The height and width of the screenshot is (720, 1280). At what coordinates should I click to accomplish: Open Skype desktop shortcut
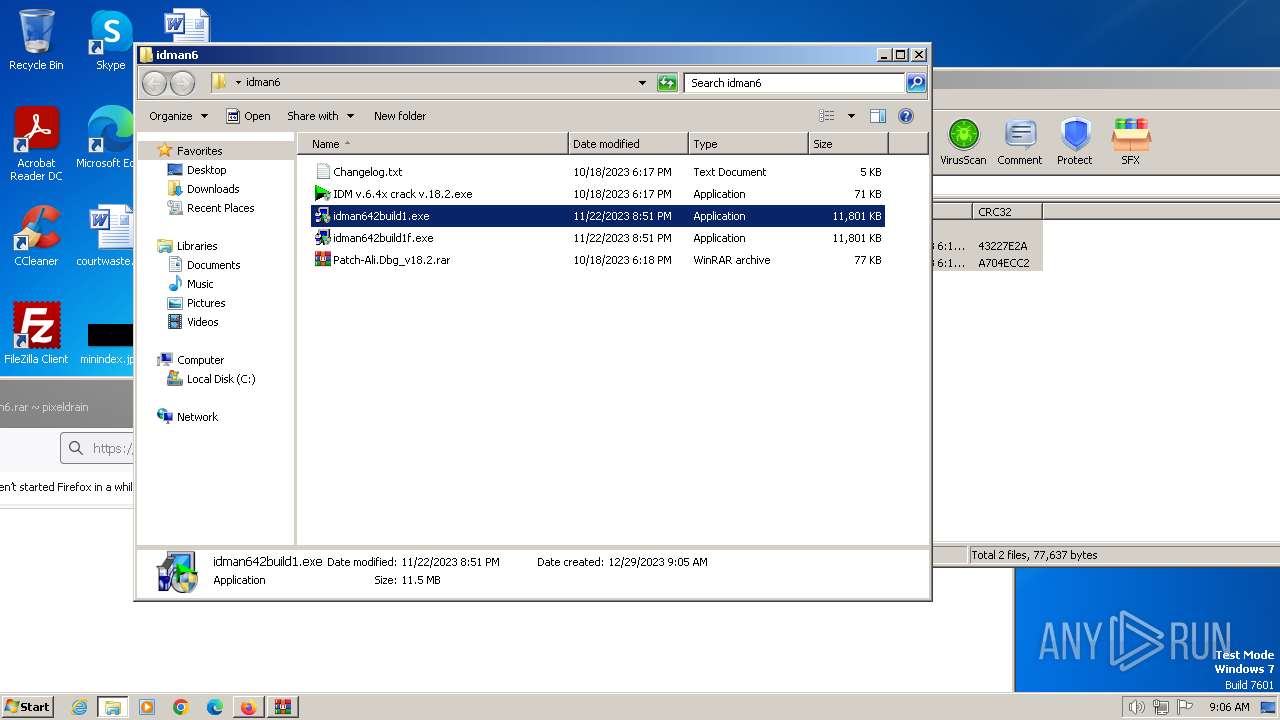pyautogui.click(x=110, y=40)
